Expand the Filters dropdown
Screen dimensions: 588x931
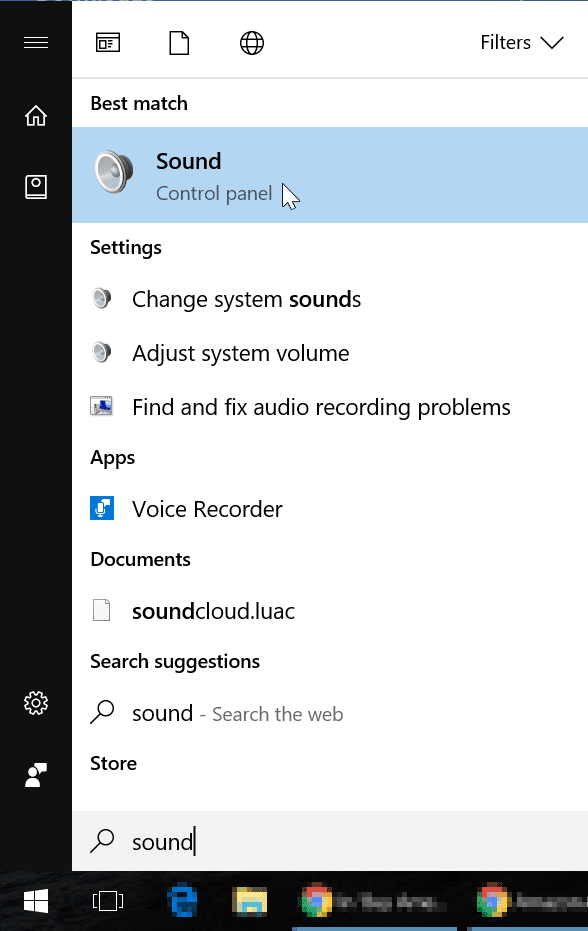[x=522, y=42]
